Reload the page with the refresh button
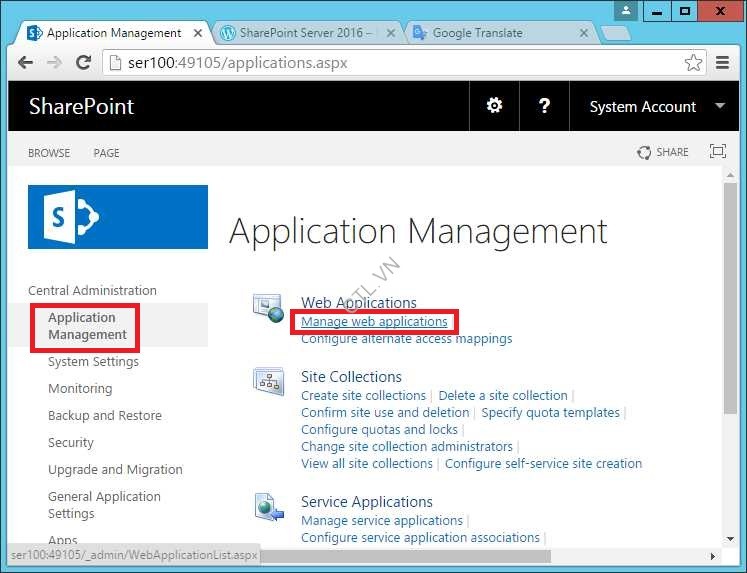Viewport: 747px width, 573px height. [84, 62]
